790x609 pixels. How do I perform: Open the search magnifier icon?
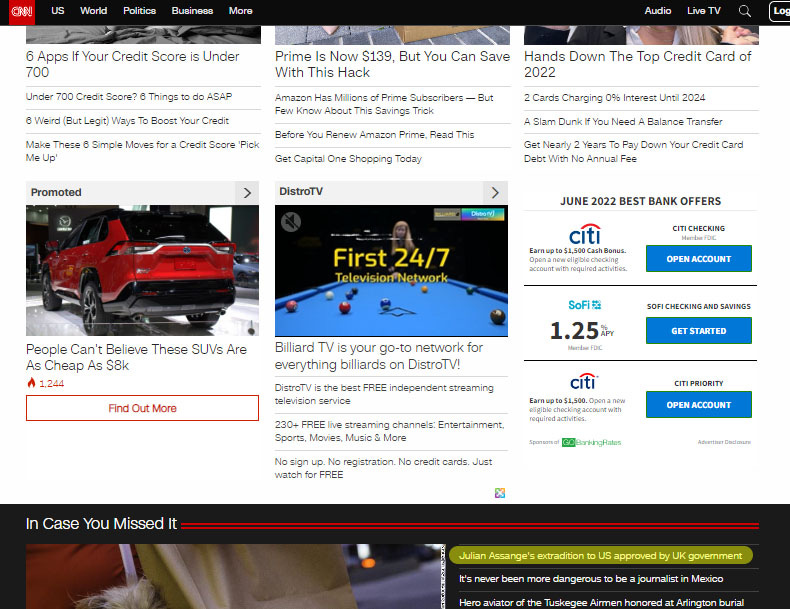(744, 11)
